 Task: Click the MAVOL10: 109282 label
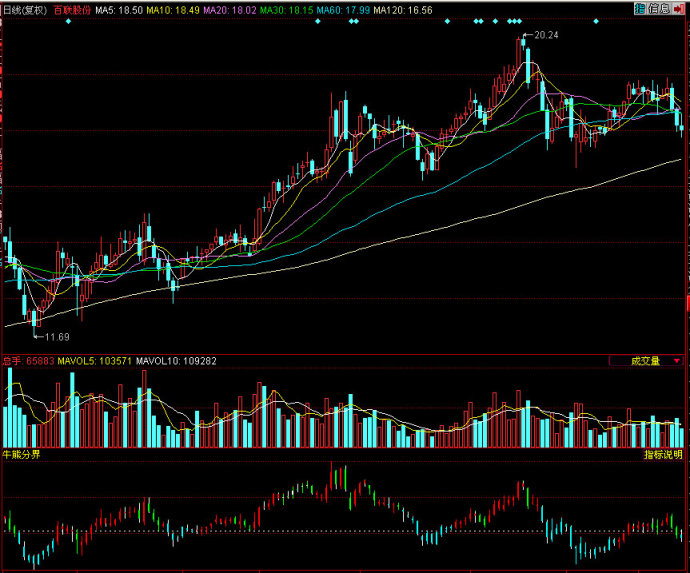point(176,361)
